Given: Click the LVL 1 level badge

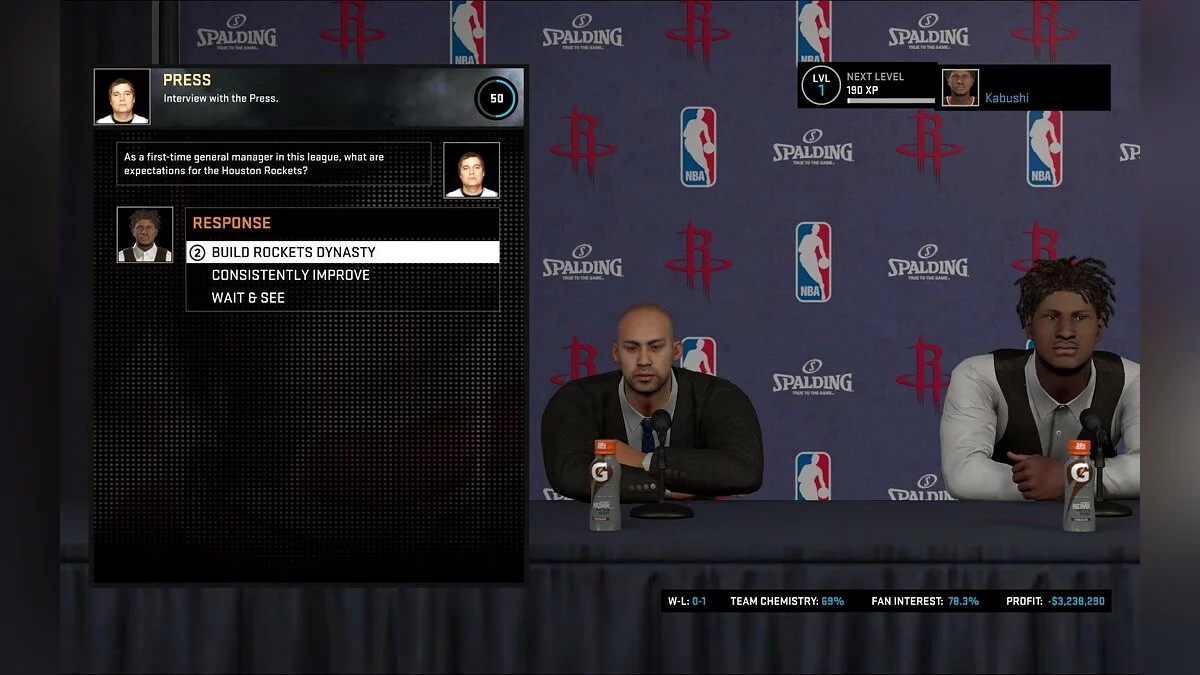Looking at the screenshot, I should pyautogui.click(x=820, y=86).
